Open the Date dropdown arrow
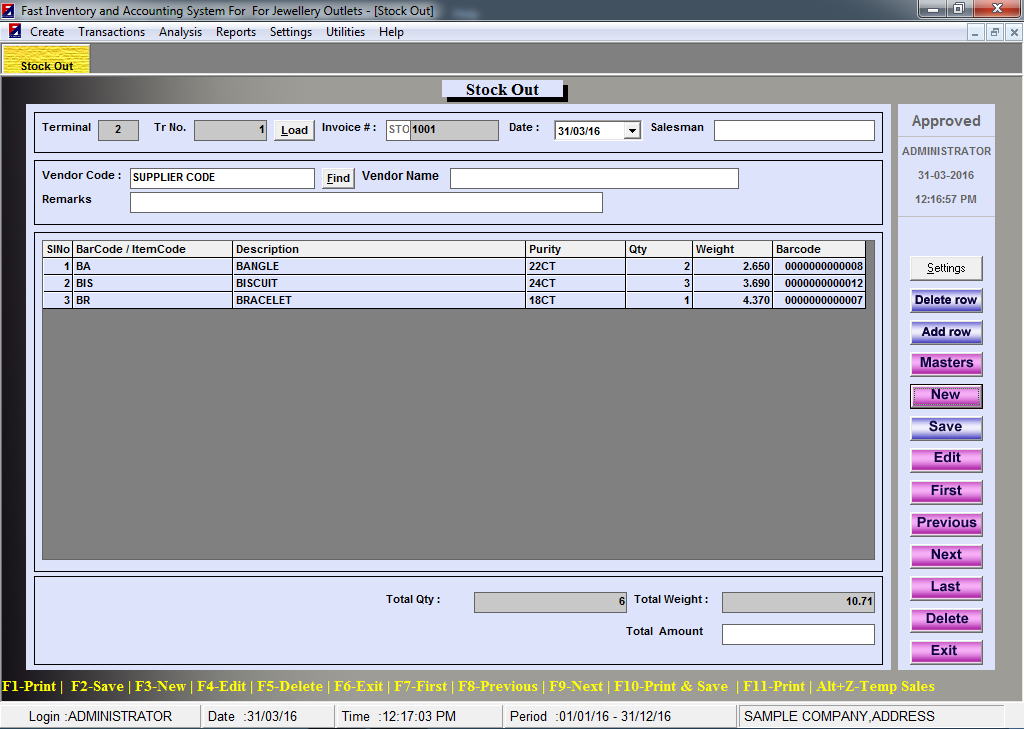The image size is (1024, 729). [x=632, y=131]
